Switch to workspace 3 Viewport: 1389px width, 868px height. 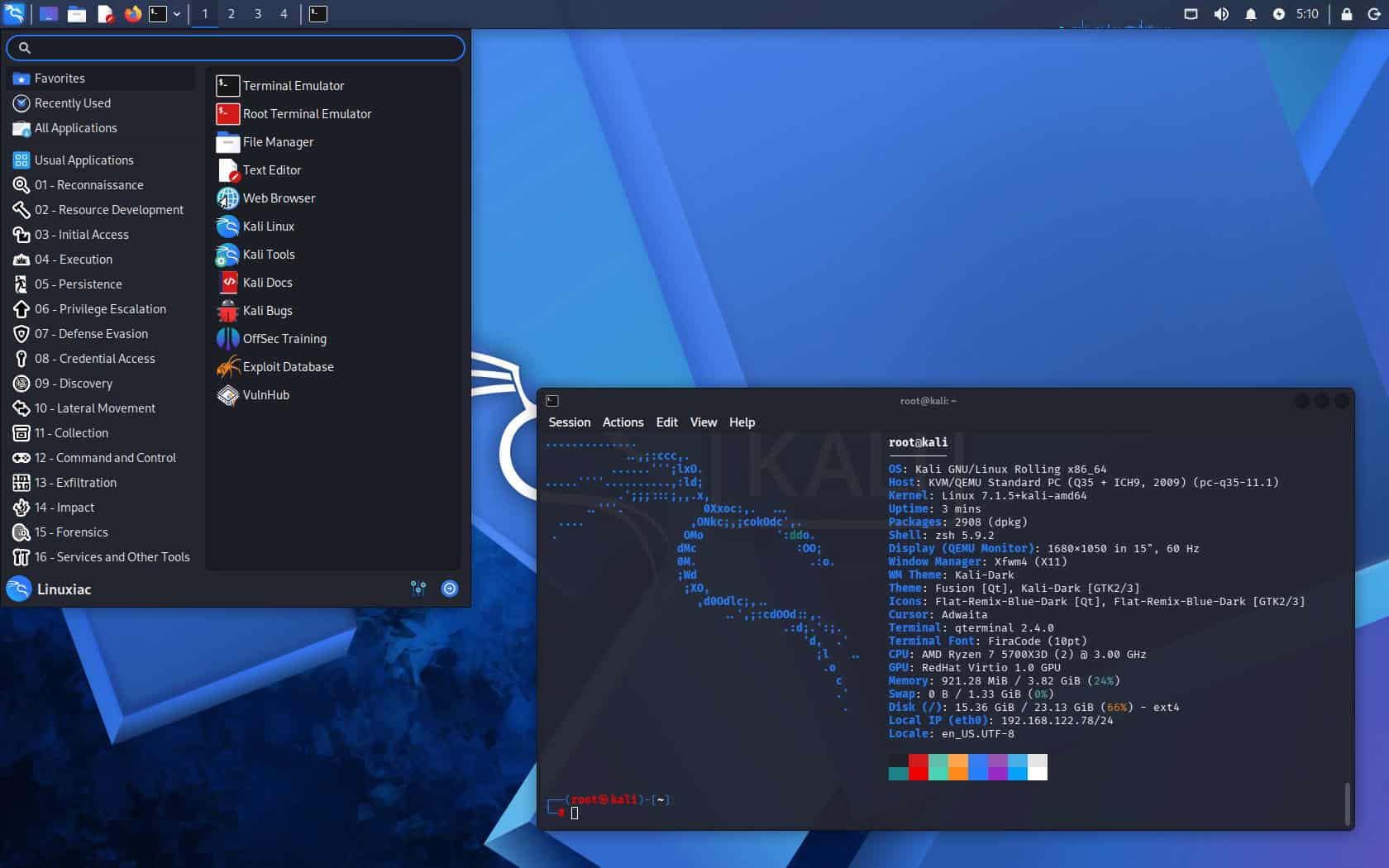click(x=258, y=13)
